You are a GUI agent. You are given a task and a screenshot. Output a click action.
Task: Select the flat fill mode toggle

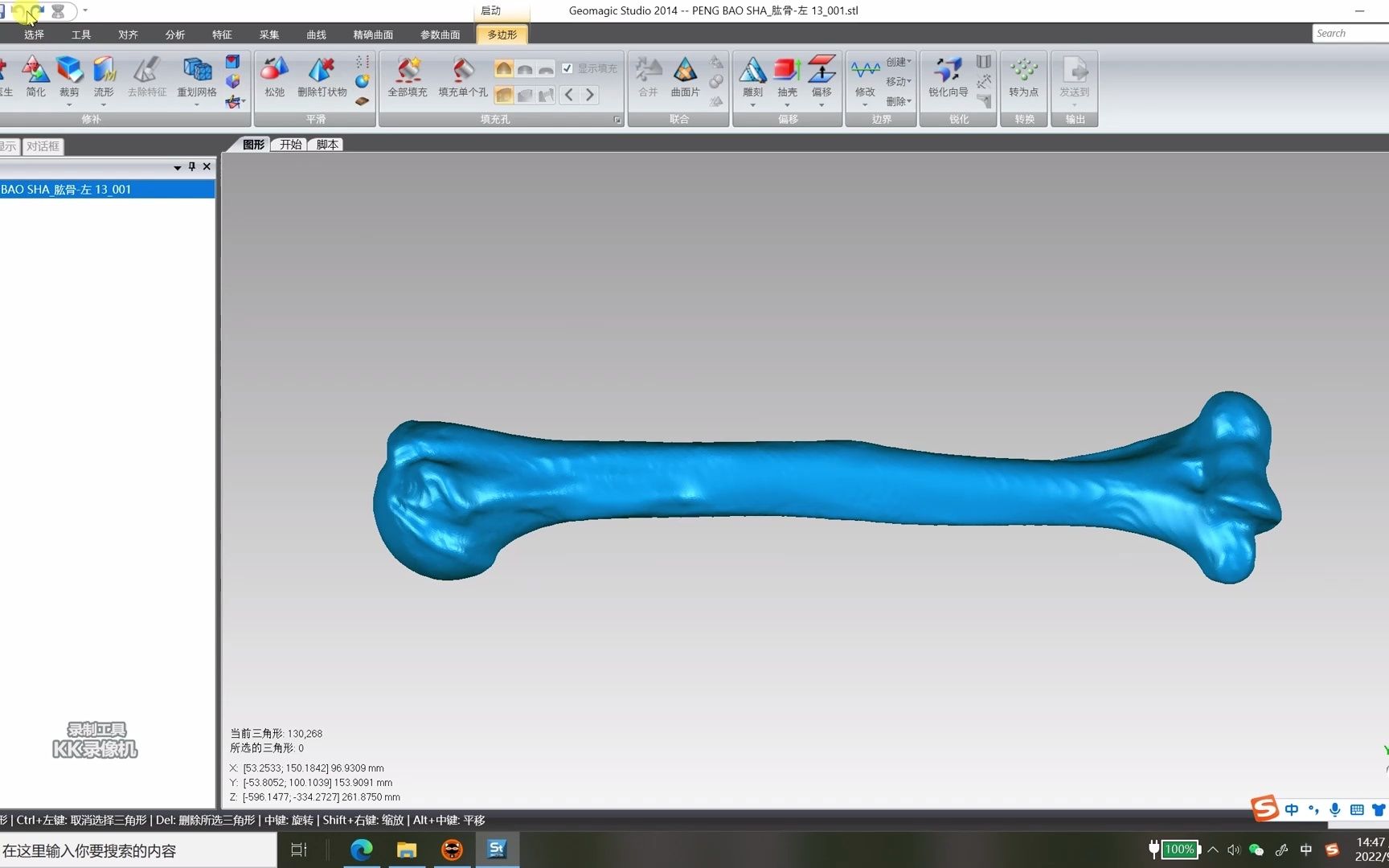[546, 68]
